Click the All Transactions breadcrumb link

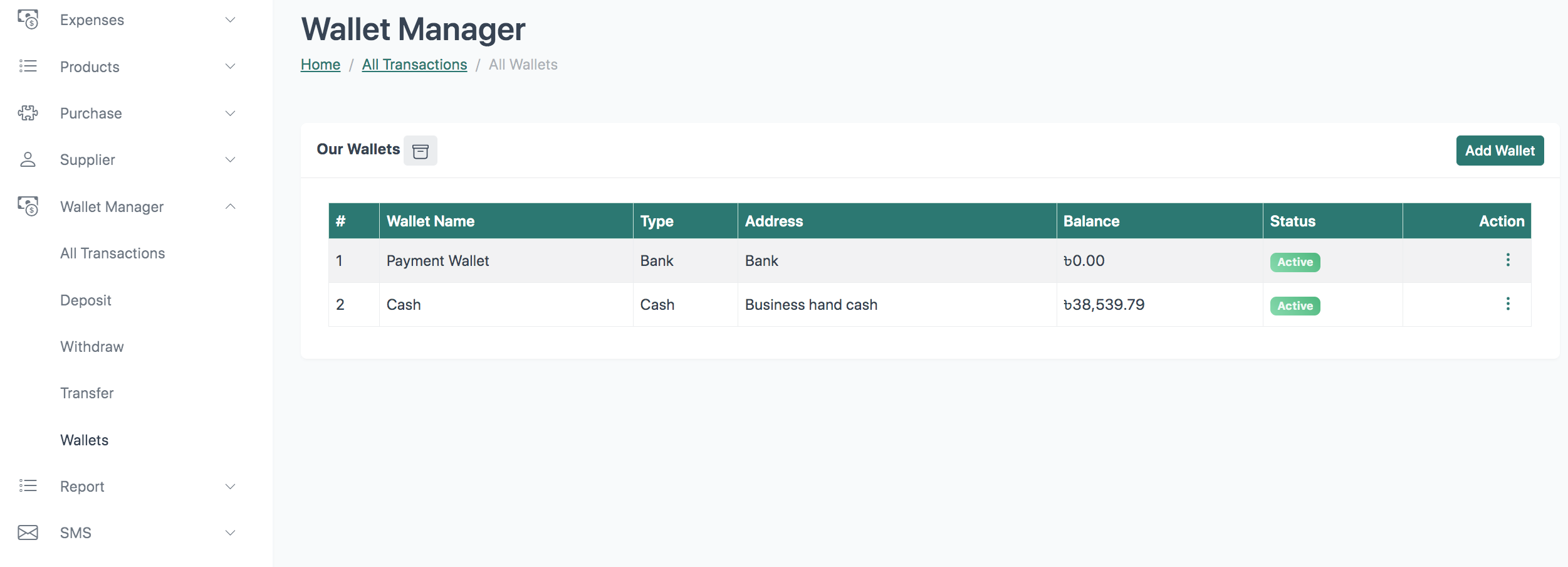(414, 65)
